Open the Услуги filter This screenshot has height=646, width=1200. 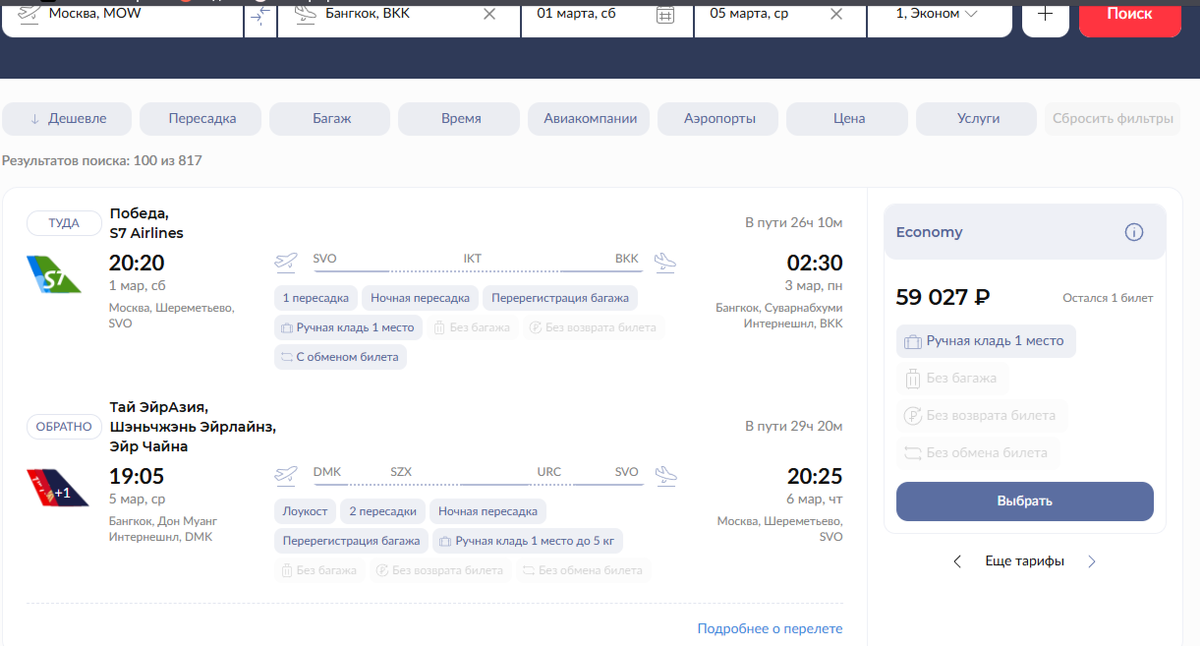[978, 118]
